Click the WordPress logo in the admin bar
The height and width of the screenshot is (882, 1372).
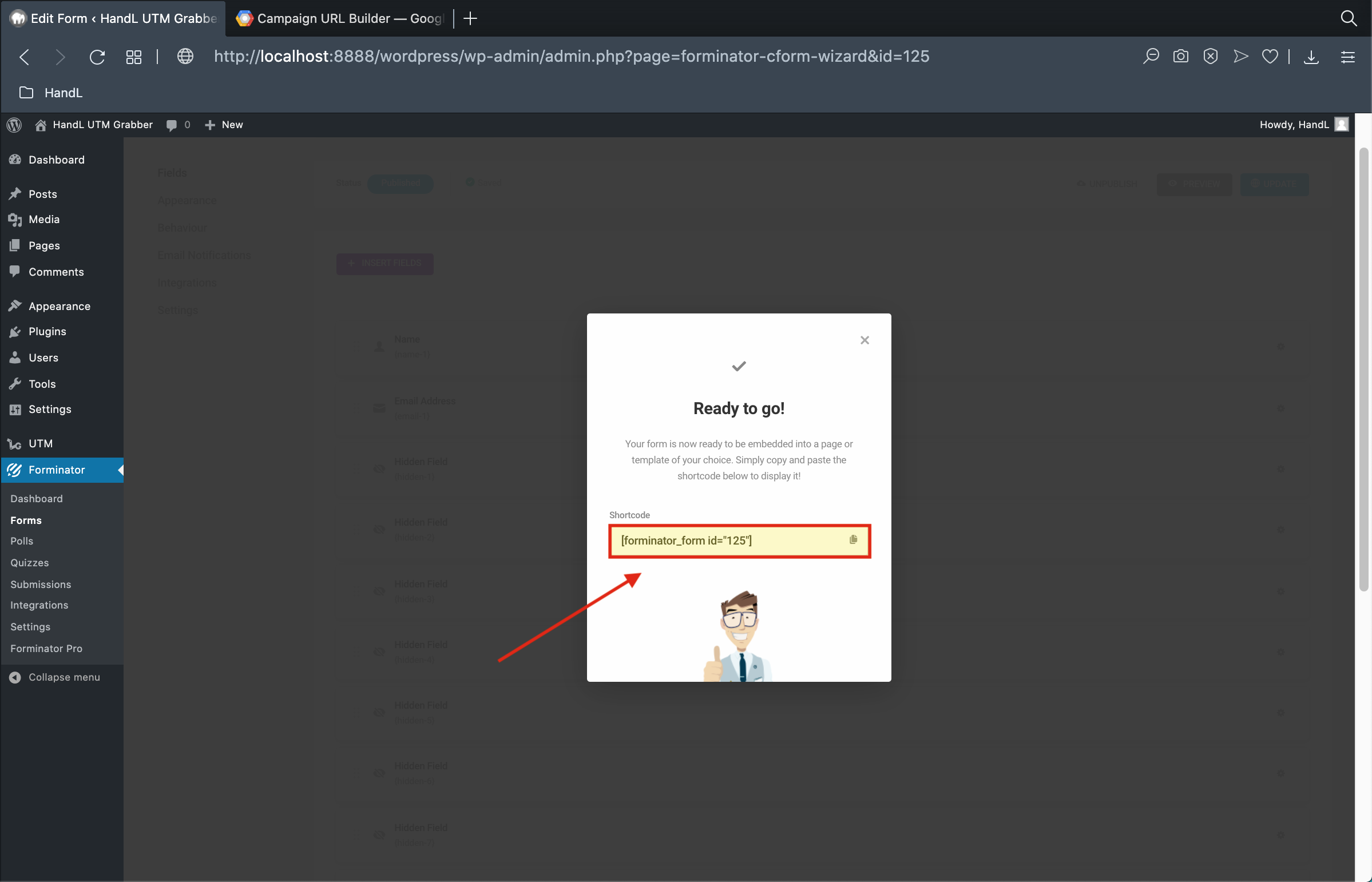pos(14,124)
